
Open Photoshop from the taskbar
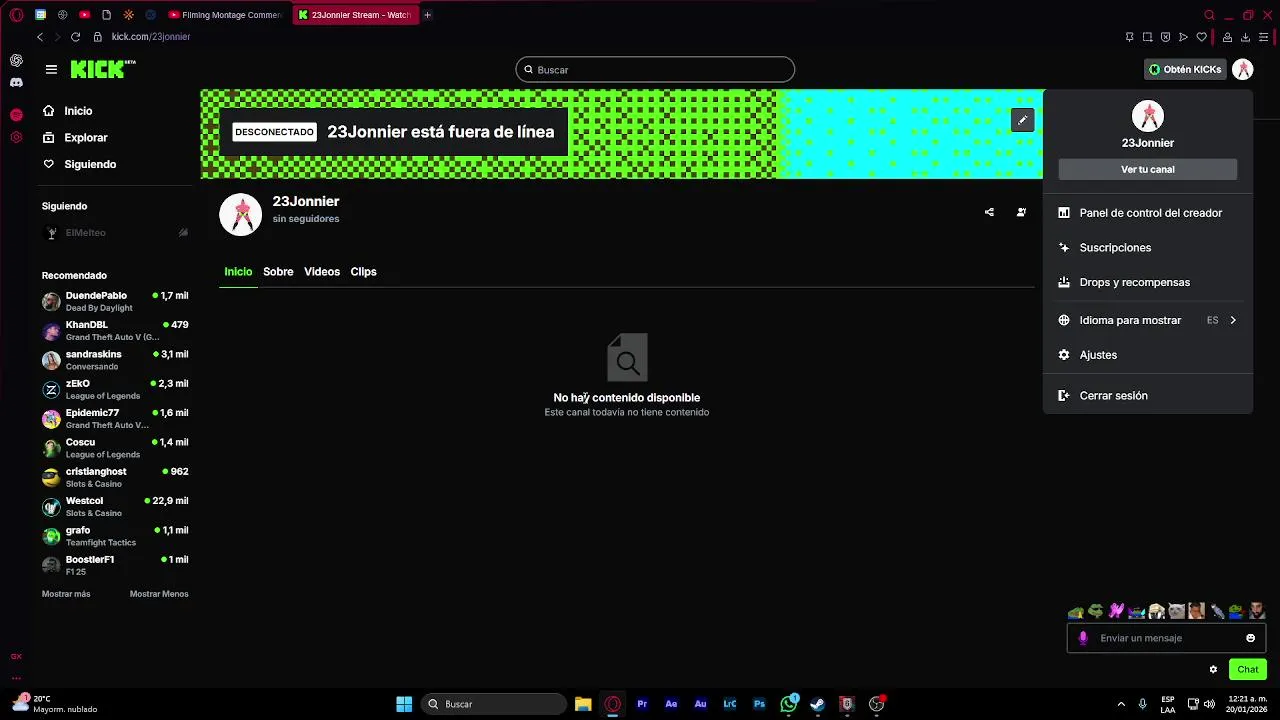tap(759, 704)
